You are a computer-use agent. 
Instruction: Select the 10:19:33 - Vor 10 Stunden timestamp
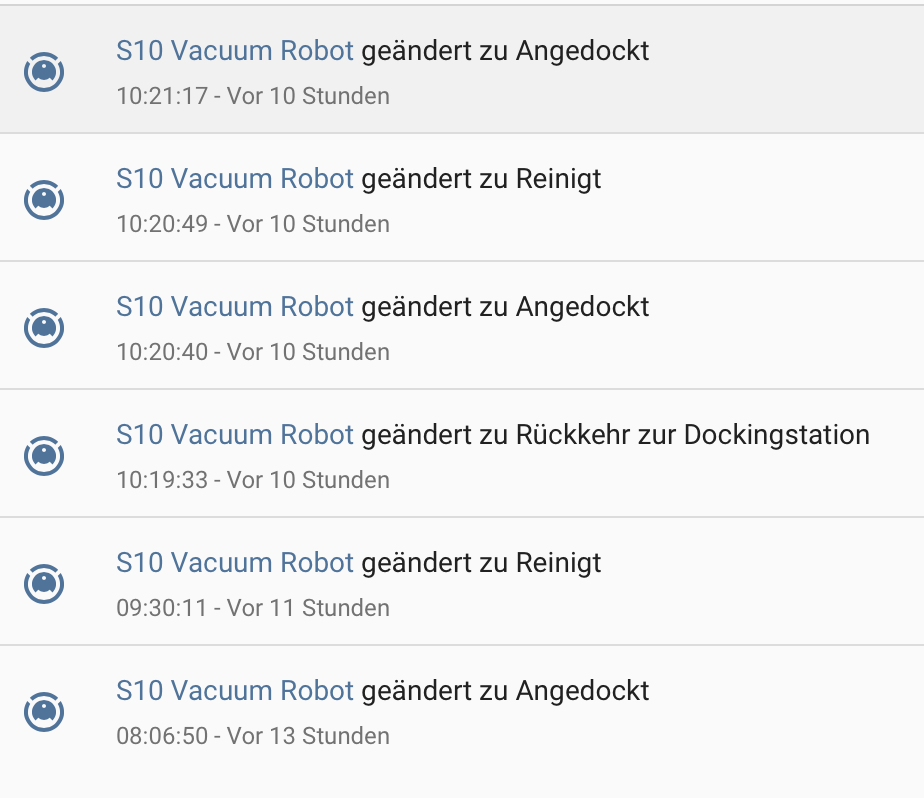pos(252,481)
